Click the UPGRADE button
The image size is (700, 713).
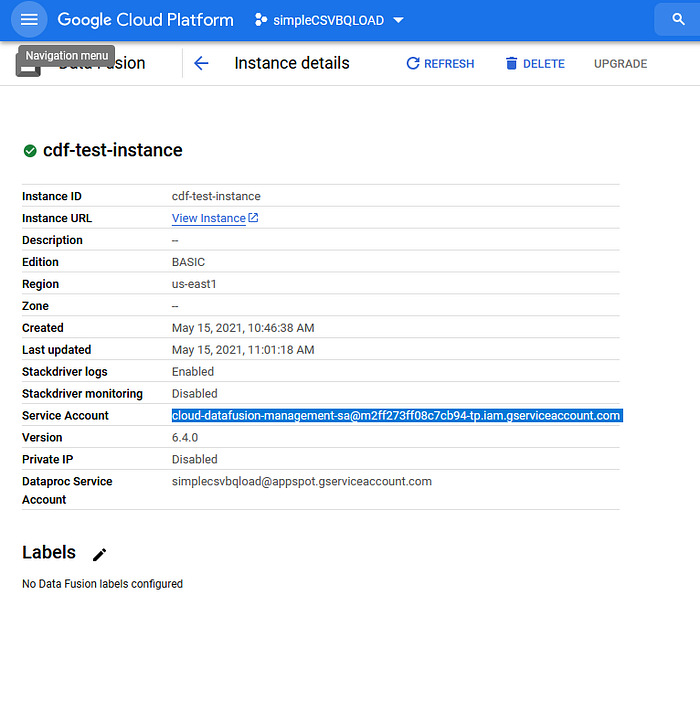620,64
